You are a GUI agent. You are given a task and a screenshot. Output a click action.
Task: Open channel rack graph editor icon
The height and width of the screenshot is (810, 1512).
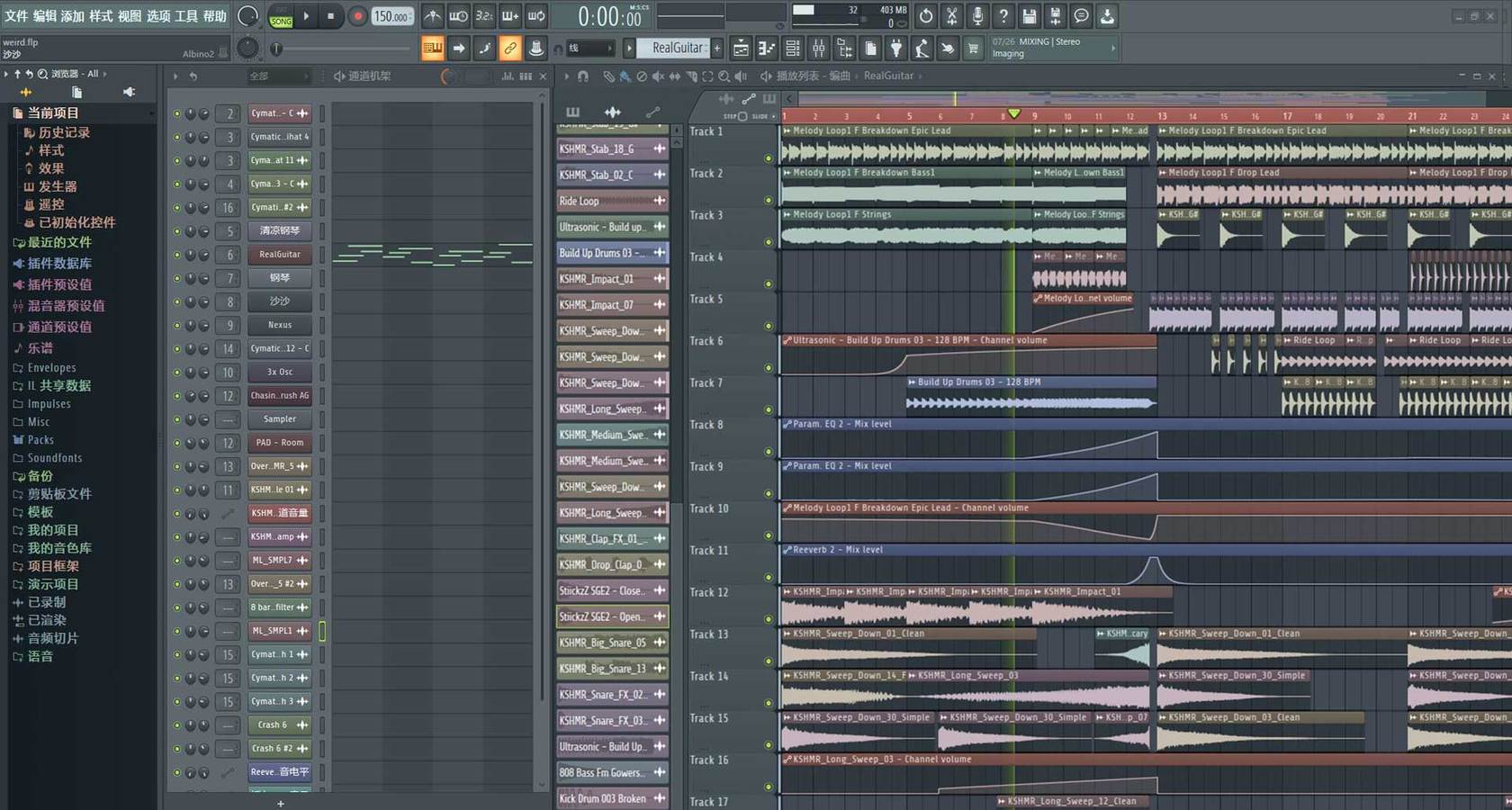click(x=508, y=76)
